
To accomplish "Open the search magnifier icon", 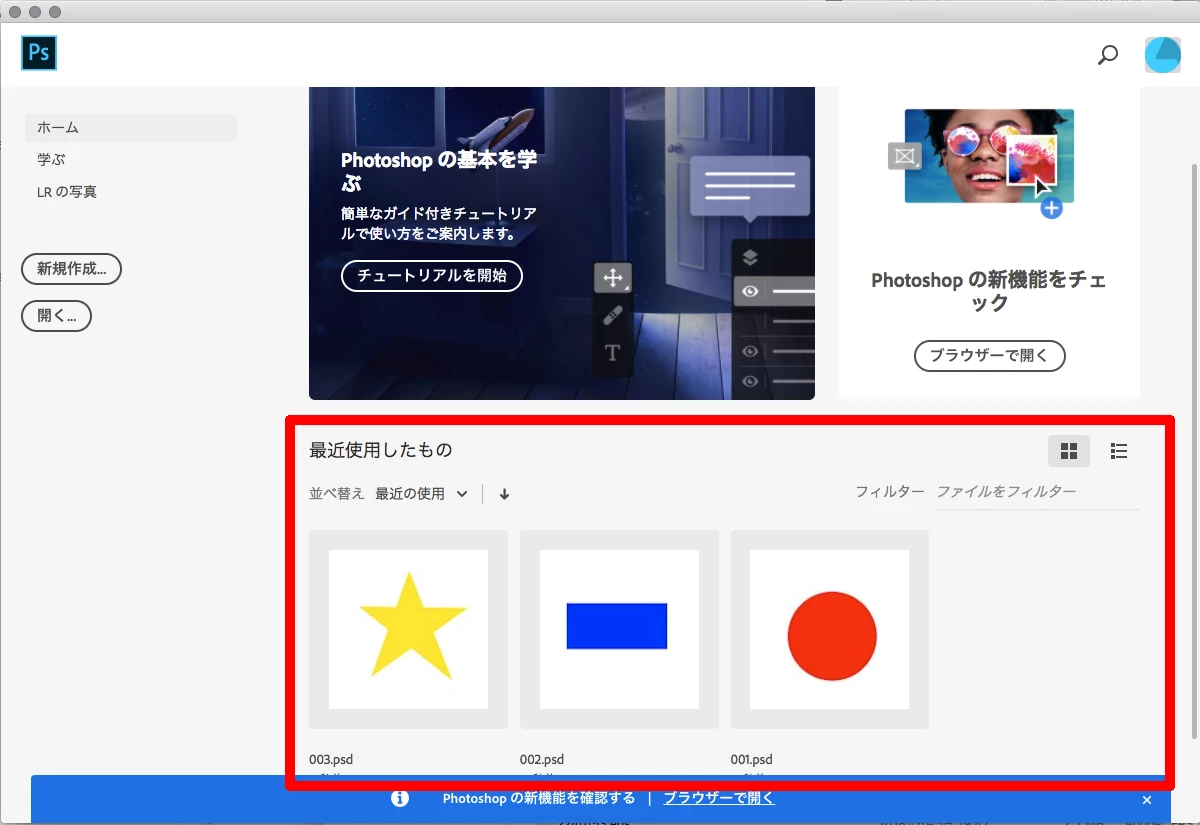I will [x=1108, y=55].
